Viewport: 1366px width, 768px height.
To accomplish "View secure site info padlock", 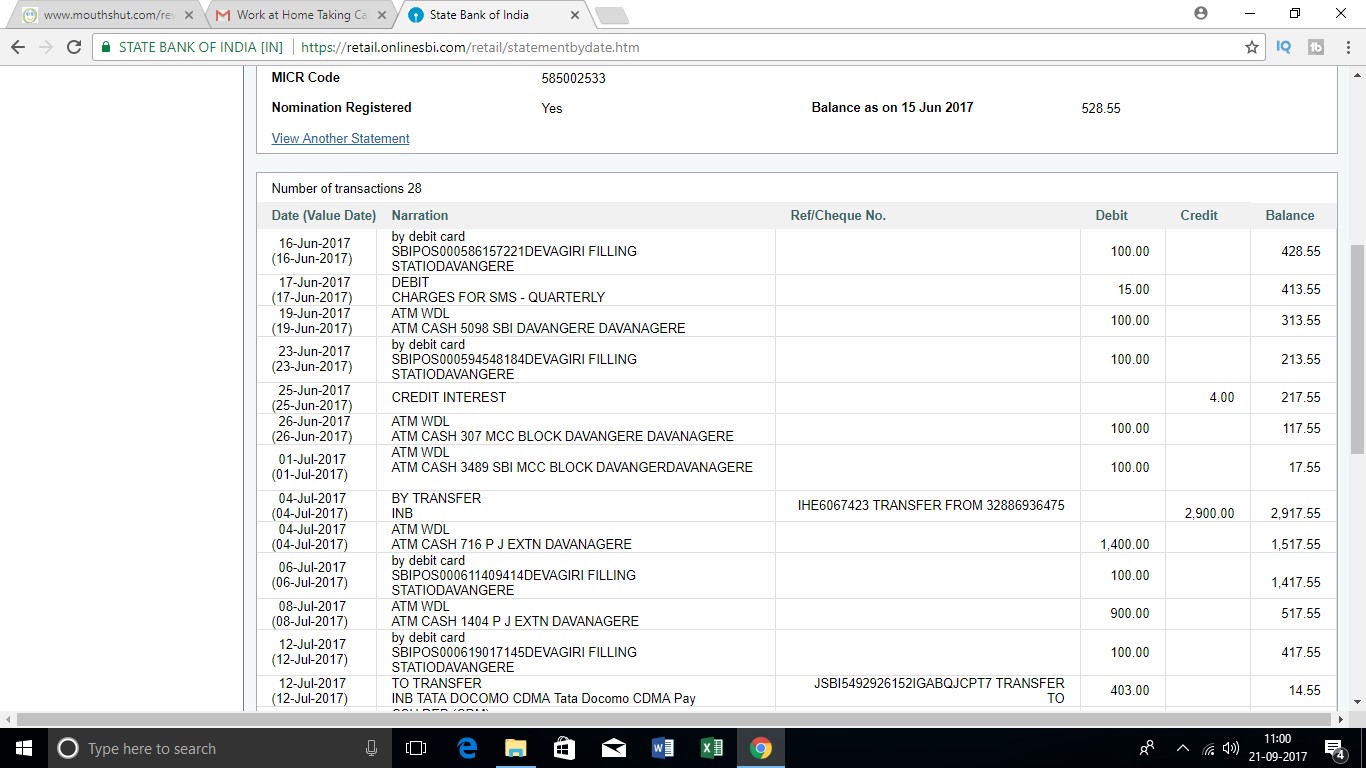I will coord(106,47).
